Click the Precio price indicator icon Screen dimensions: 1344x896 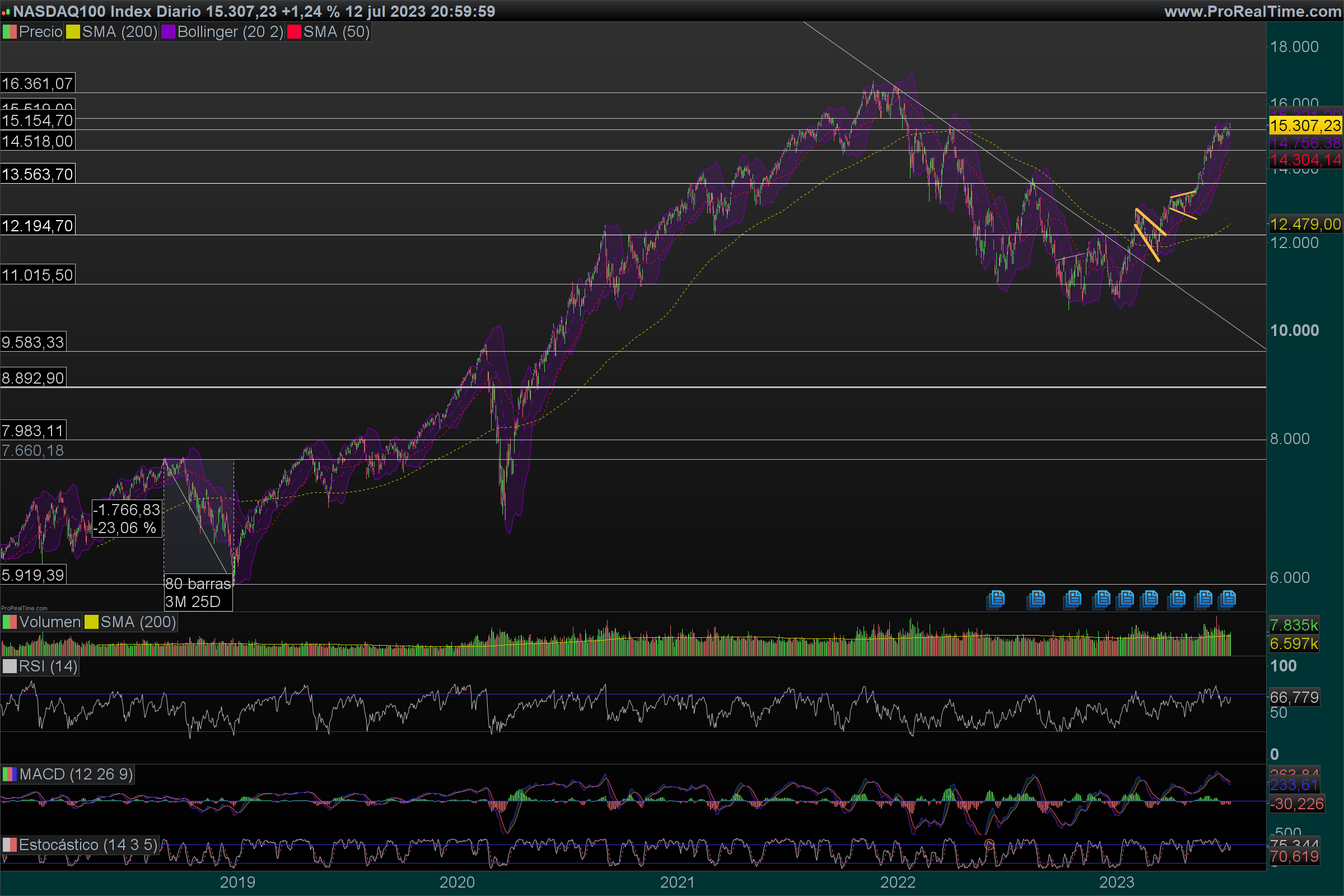[x=9, y=32]
